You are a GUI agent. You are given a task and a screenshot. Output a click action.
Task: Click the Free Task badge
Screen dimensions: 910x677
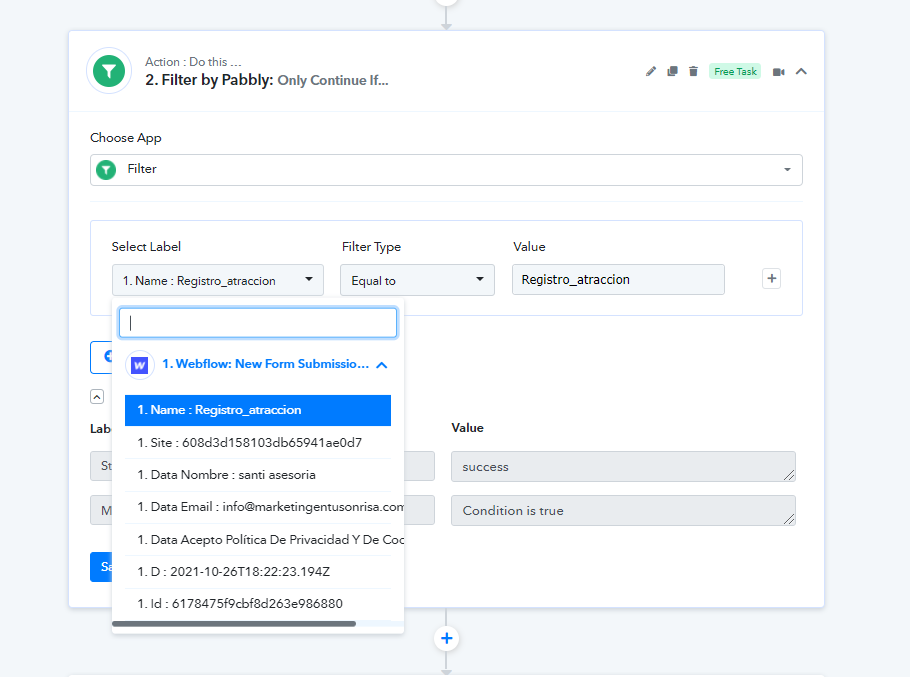[735, 71]
